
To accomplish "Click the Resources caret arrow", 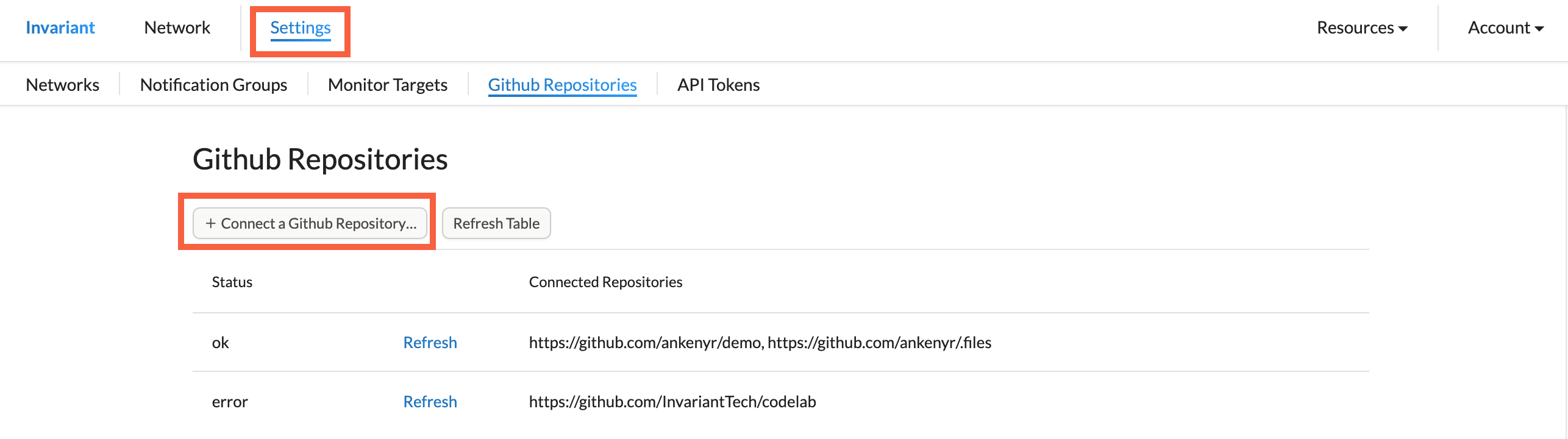I will pyautogui.click(x=1403, y=29).
